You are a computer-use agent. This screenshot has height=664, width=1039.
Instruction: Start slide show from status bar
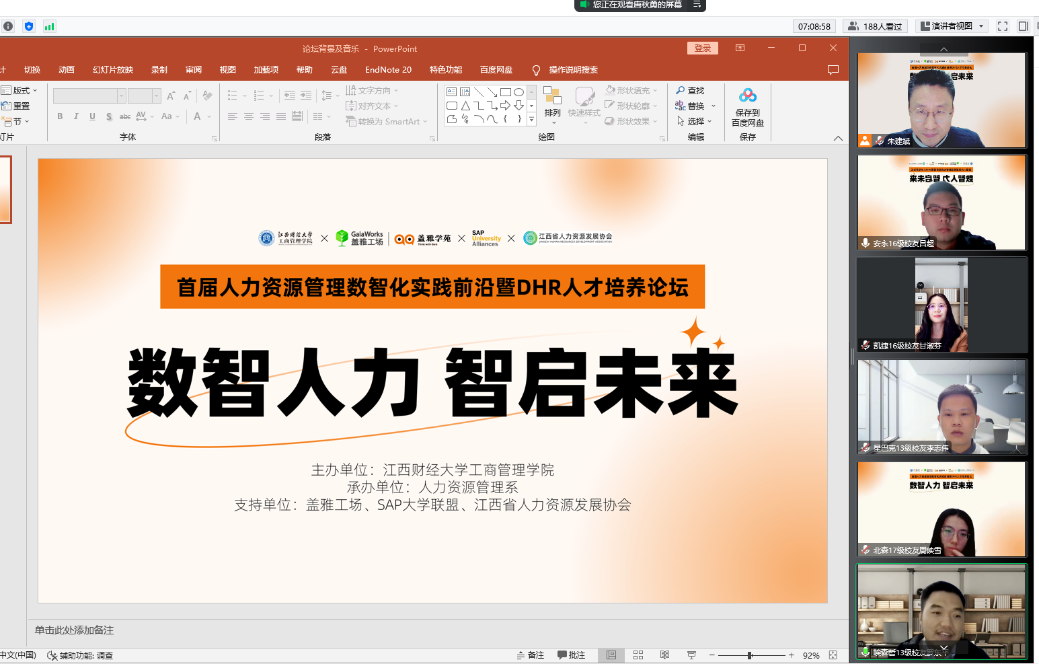691,655
